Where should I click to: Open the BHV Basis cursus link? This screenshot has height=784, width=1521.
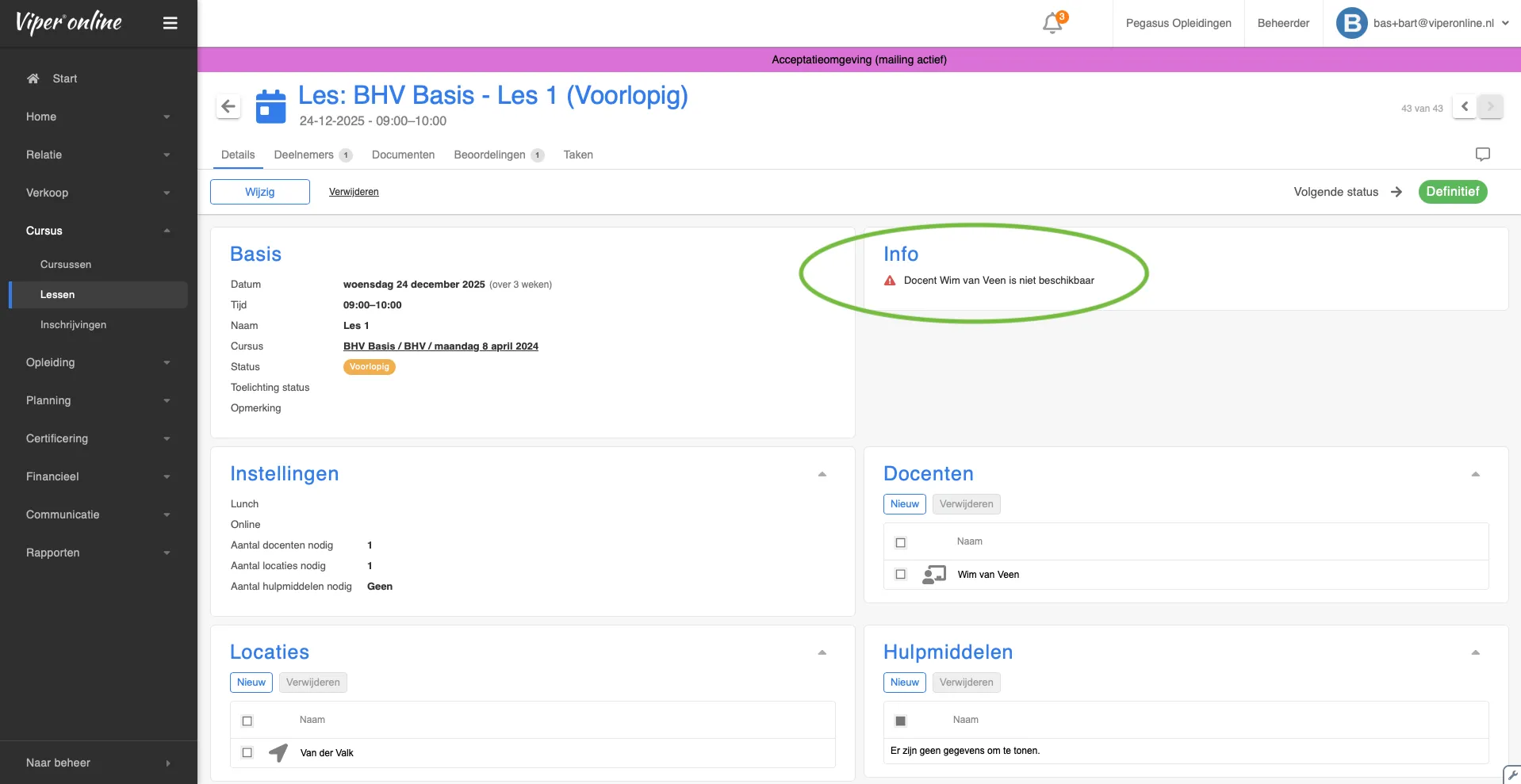pyautogui.click(x=440, y=346)
